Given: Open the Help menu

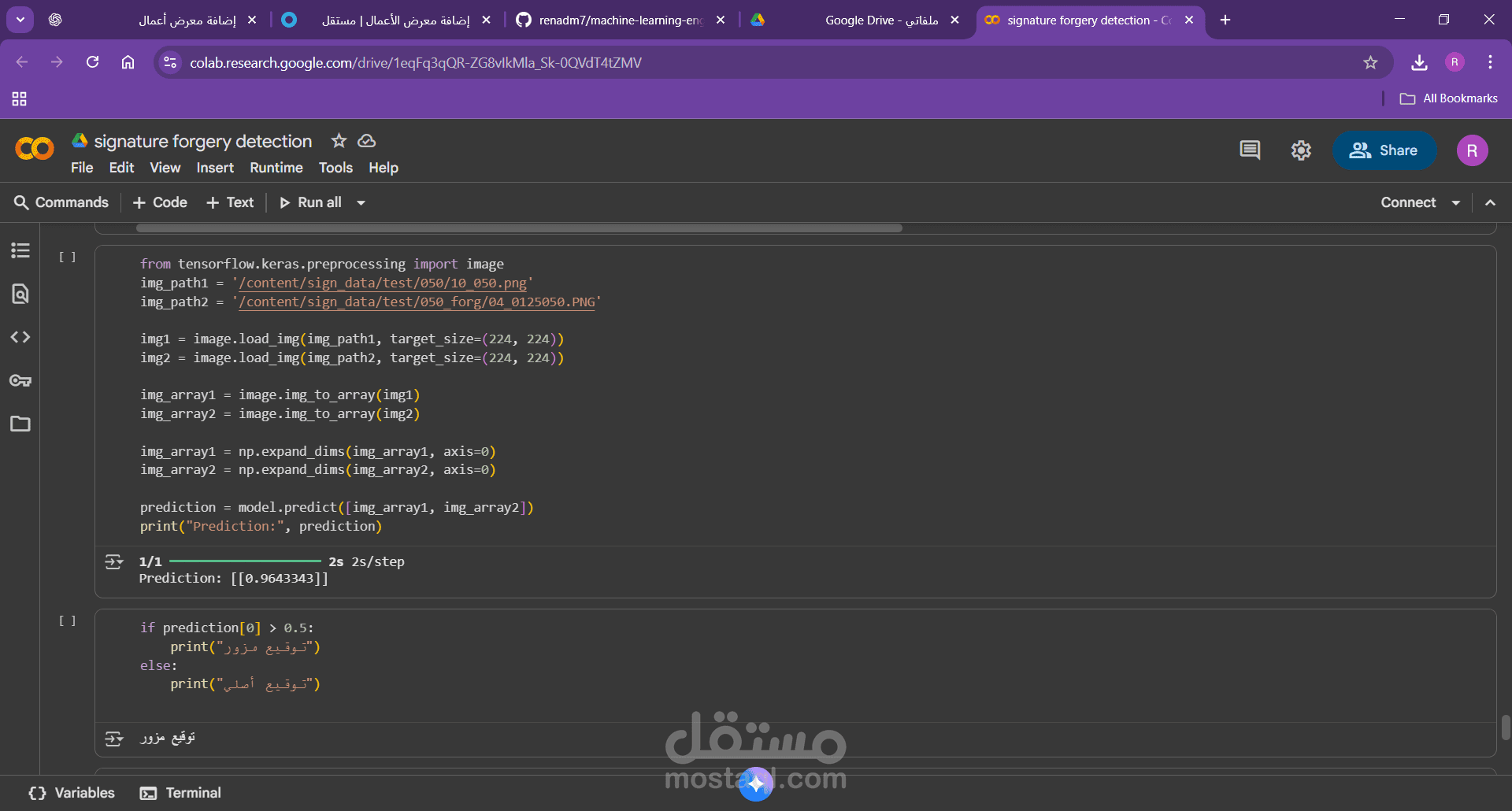Looking at the screenshot, I should pyautogui.click(x=384, y=168).
